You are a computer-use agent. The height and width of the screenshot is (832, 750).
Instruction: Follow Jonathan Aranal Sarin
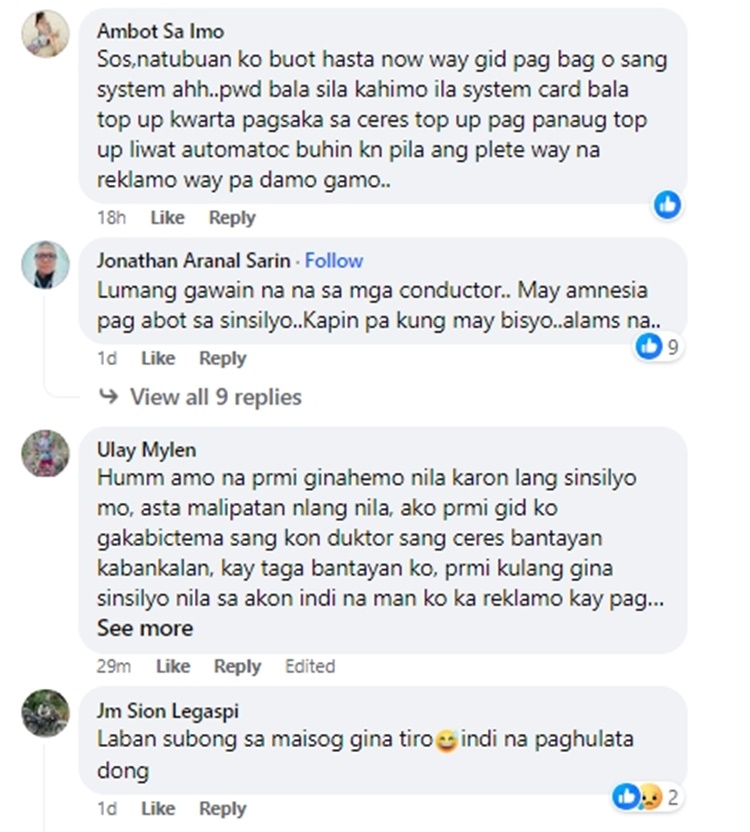pyautogui.click(x=334, y=261)
